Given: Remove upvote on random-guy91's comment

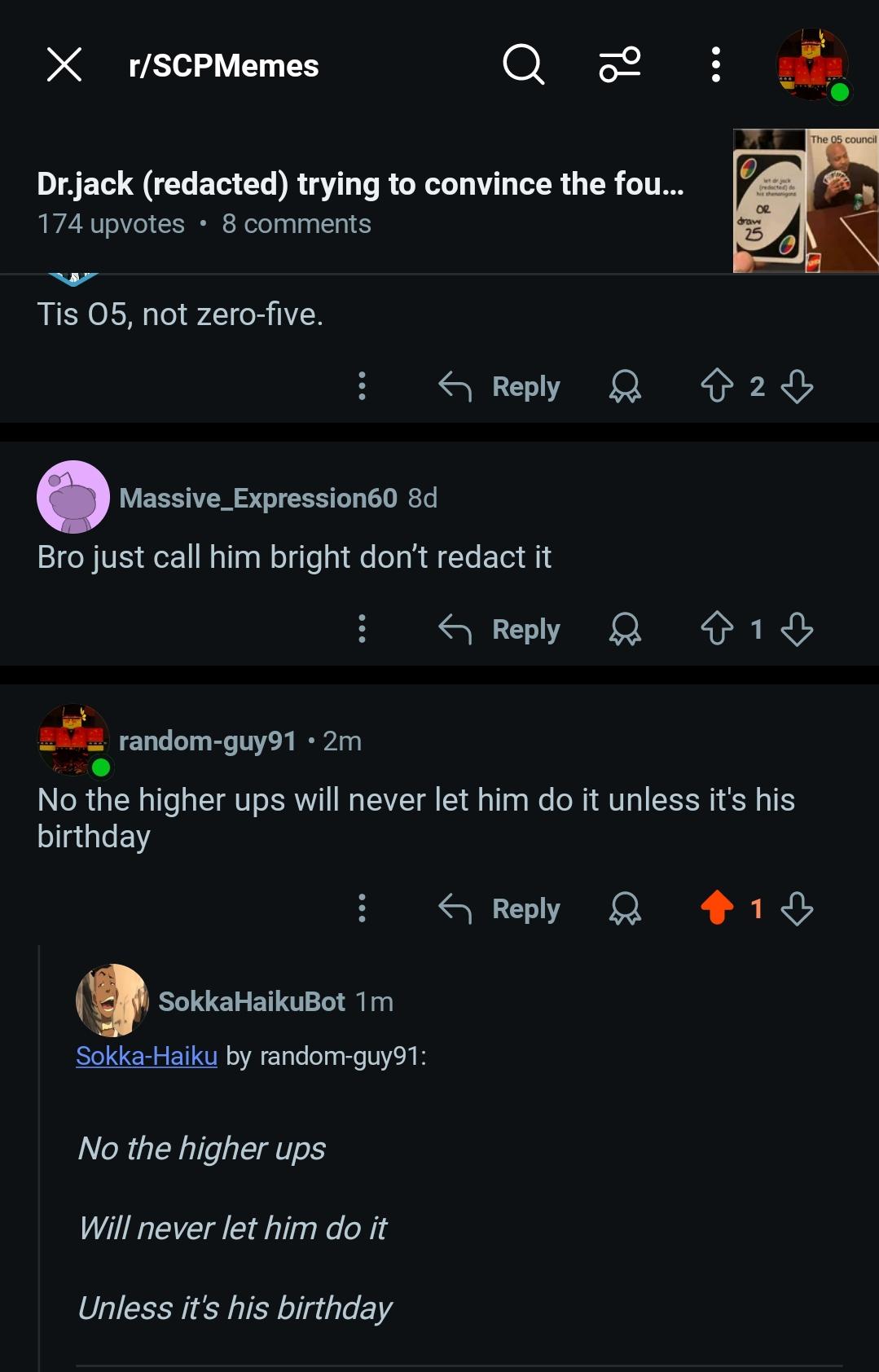Looking at the screenshot, I should pos(717,908).
